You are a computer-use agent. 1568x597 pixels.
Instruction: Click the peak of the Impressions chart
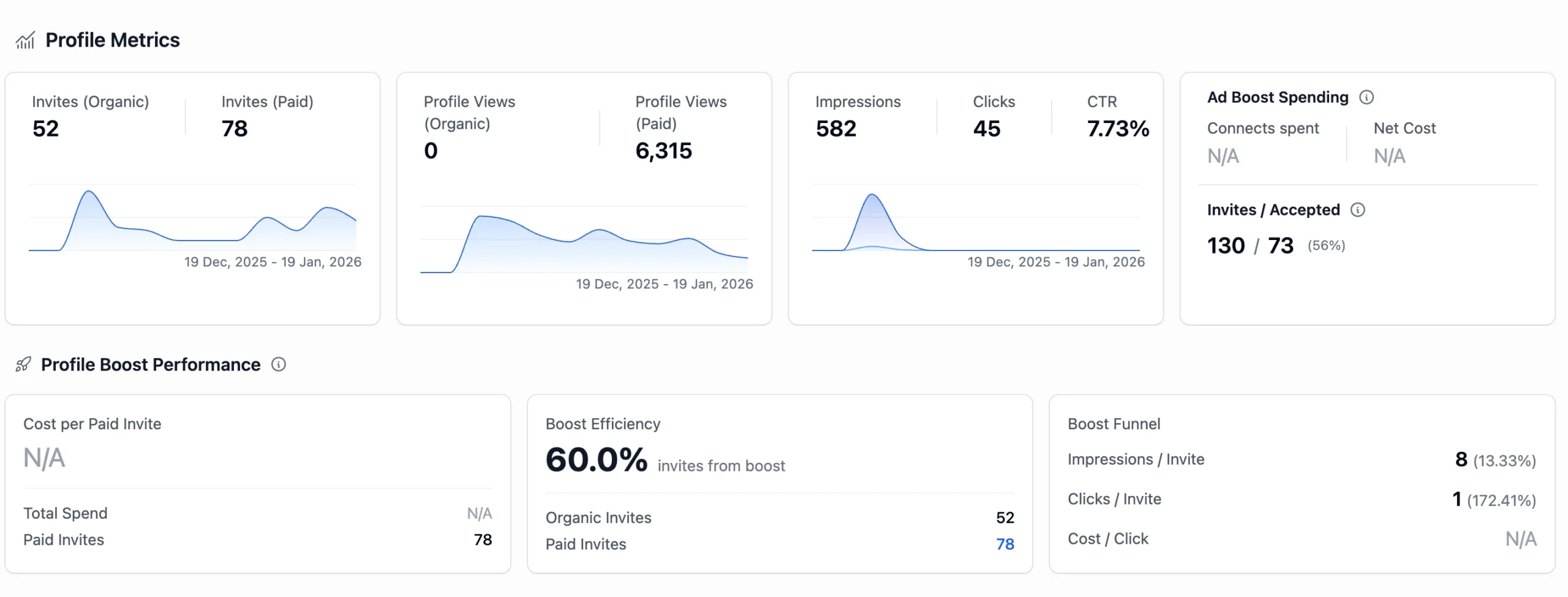(x=872, y=196)
